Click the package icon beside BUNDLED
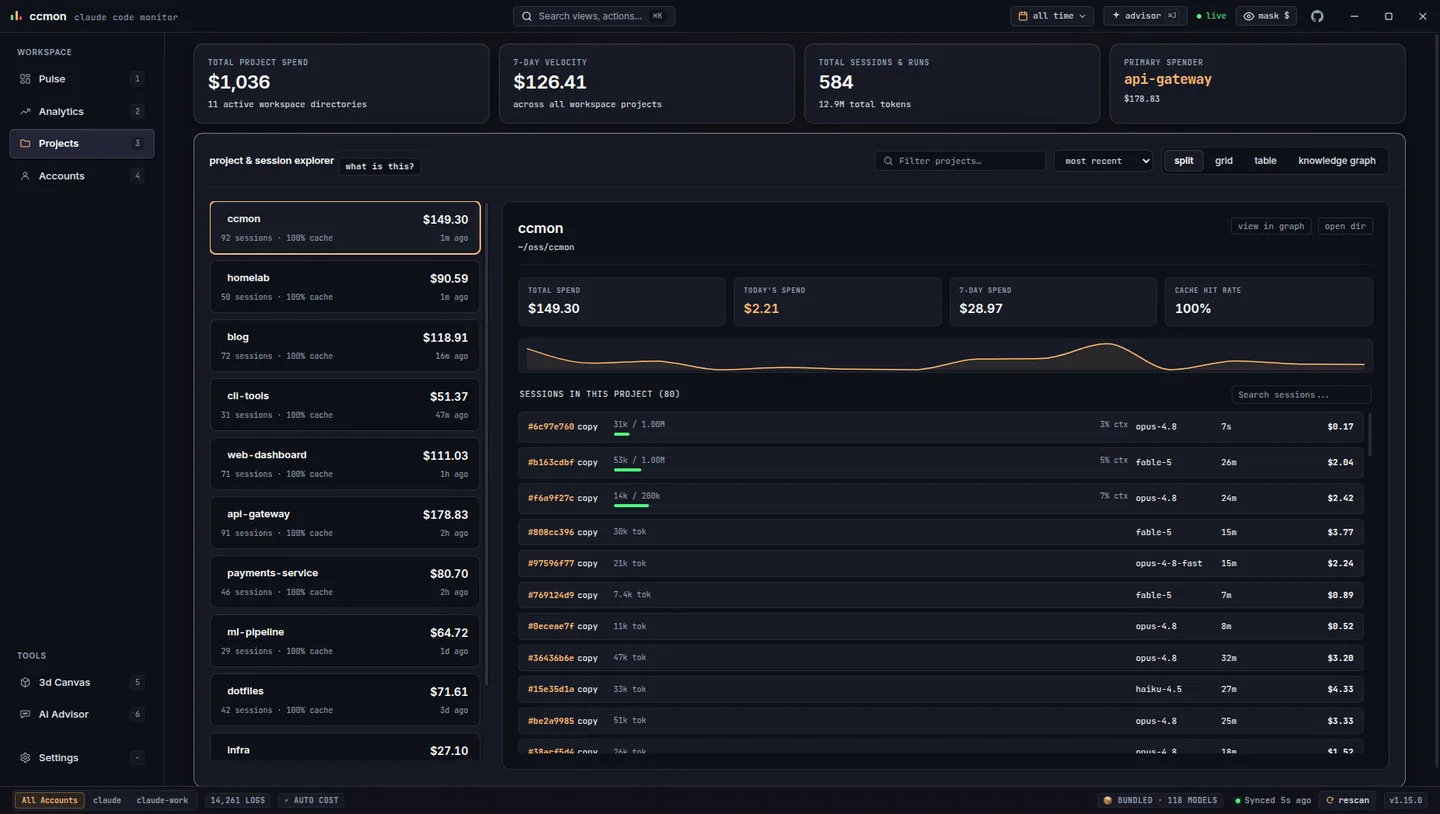 1108,800
